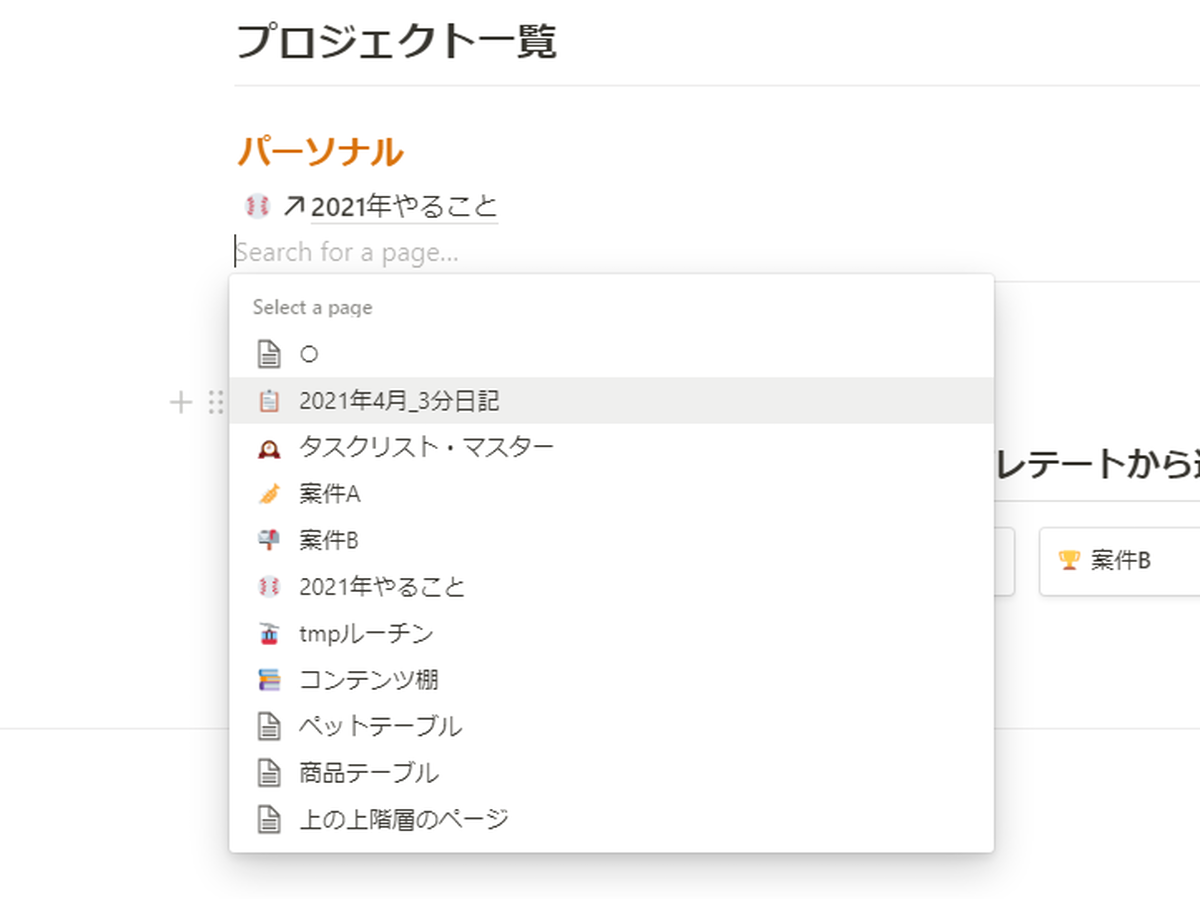
Task: Select 2021年4月_3分日記 from the page list
Action: pos(611,401)
